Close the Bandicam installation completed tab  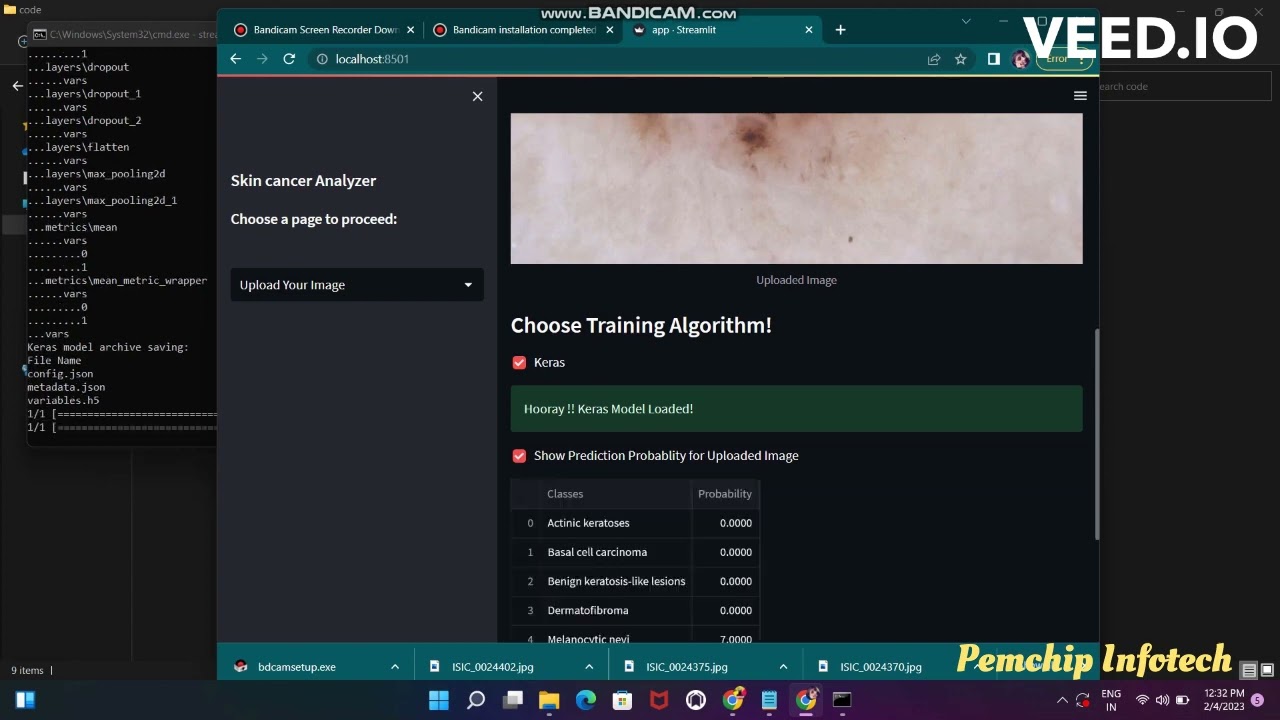tap(609, 30)
